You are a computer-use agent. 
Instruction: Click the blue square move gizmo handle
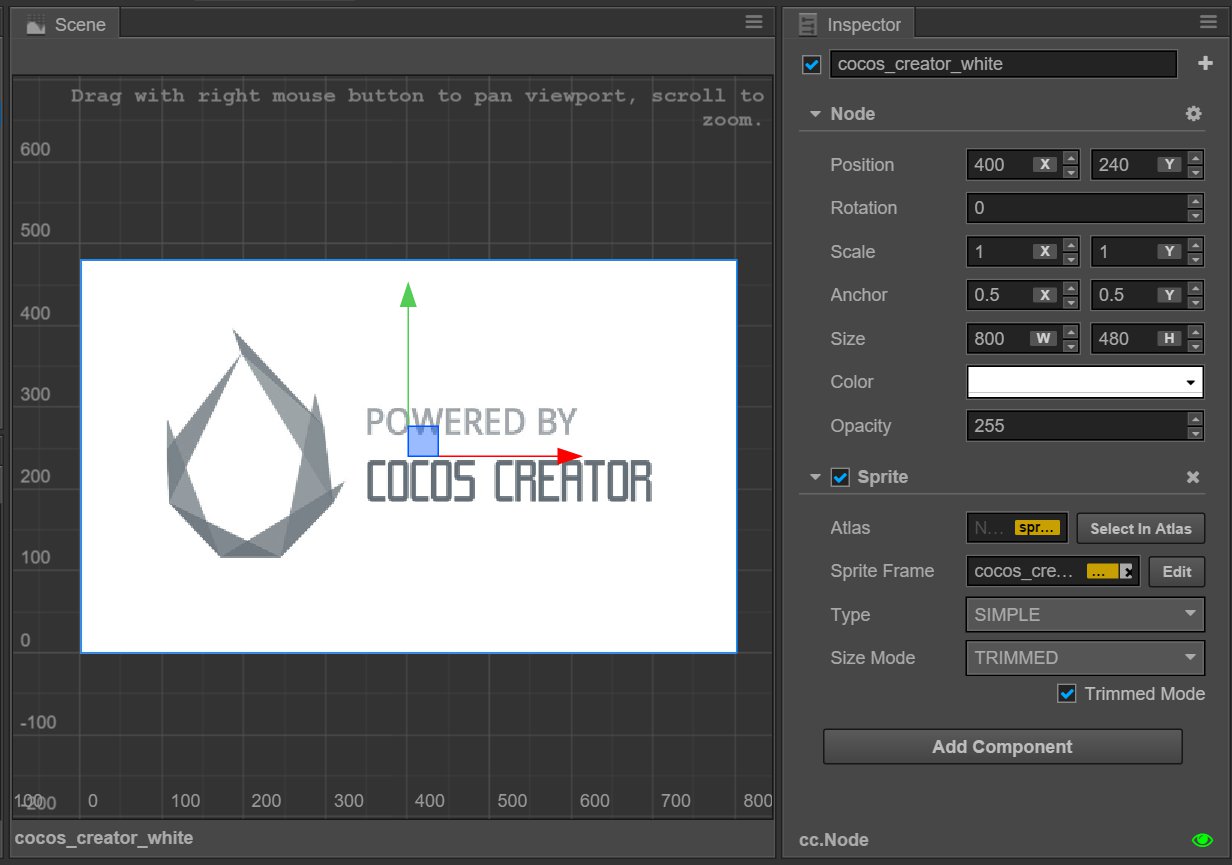point(423,441)
